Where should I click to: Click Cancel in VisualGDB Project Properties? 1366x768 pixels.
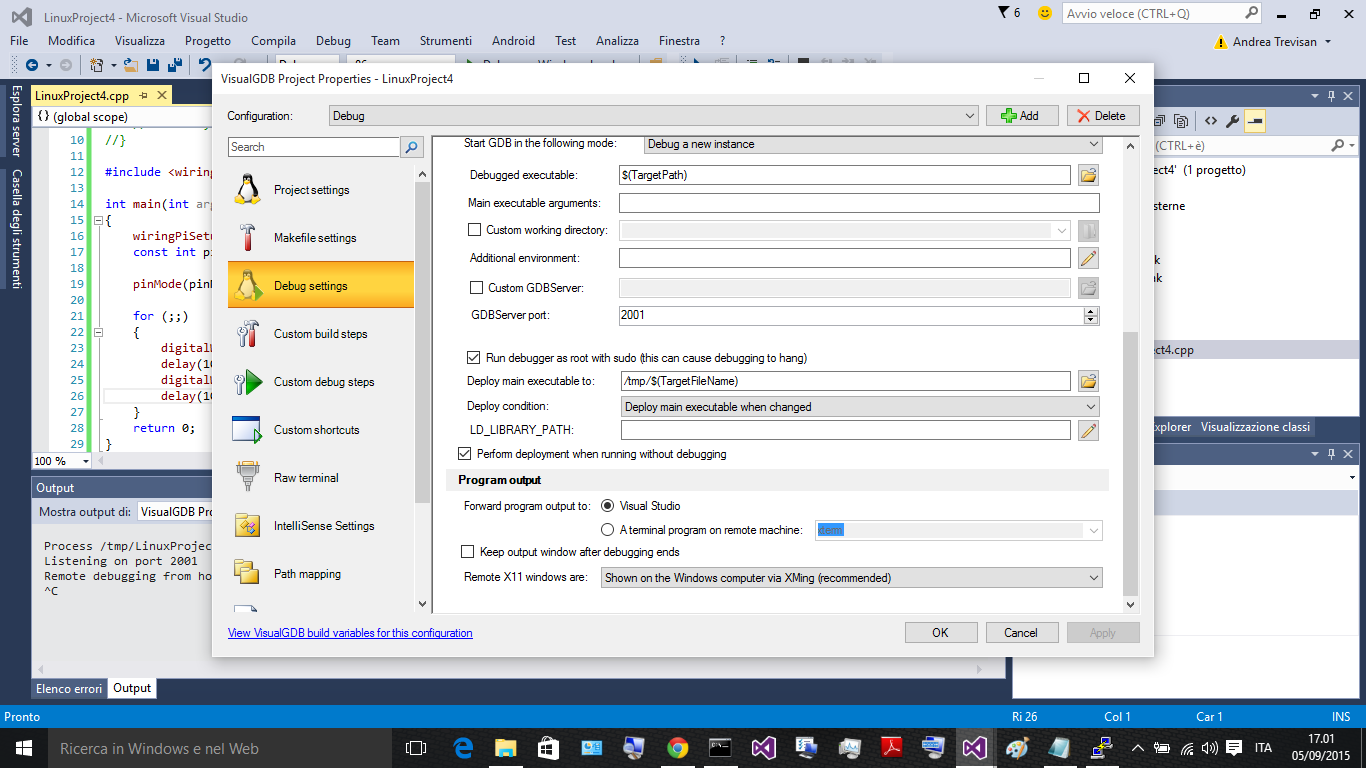pos(1022,632)
